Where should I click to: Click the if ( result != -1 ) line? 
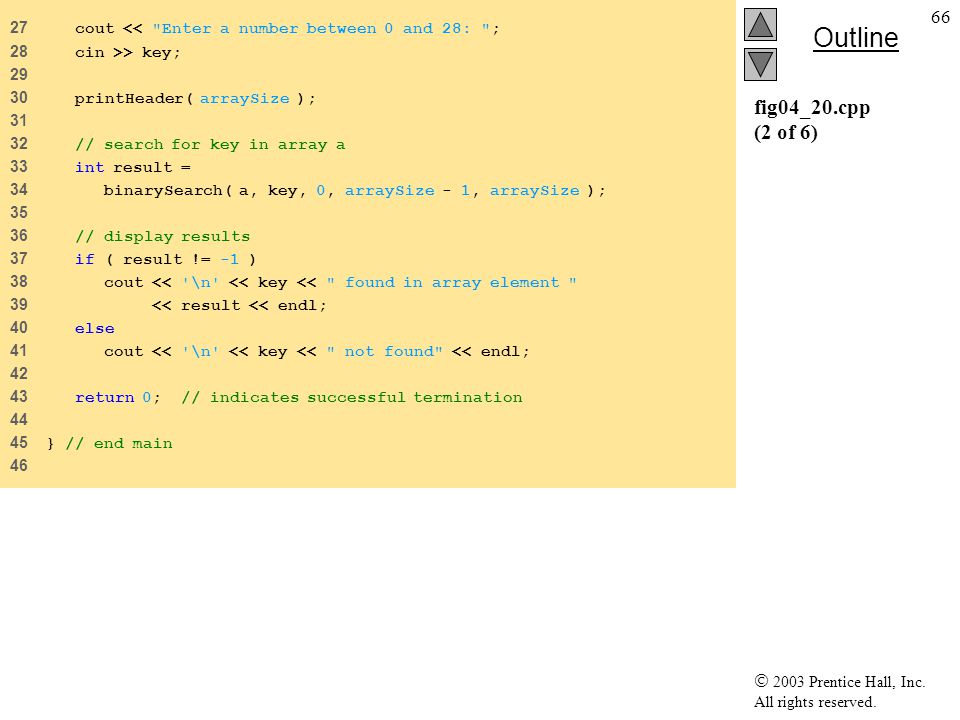click(165, 260)
